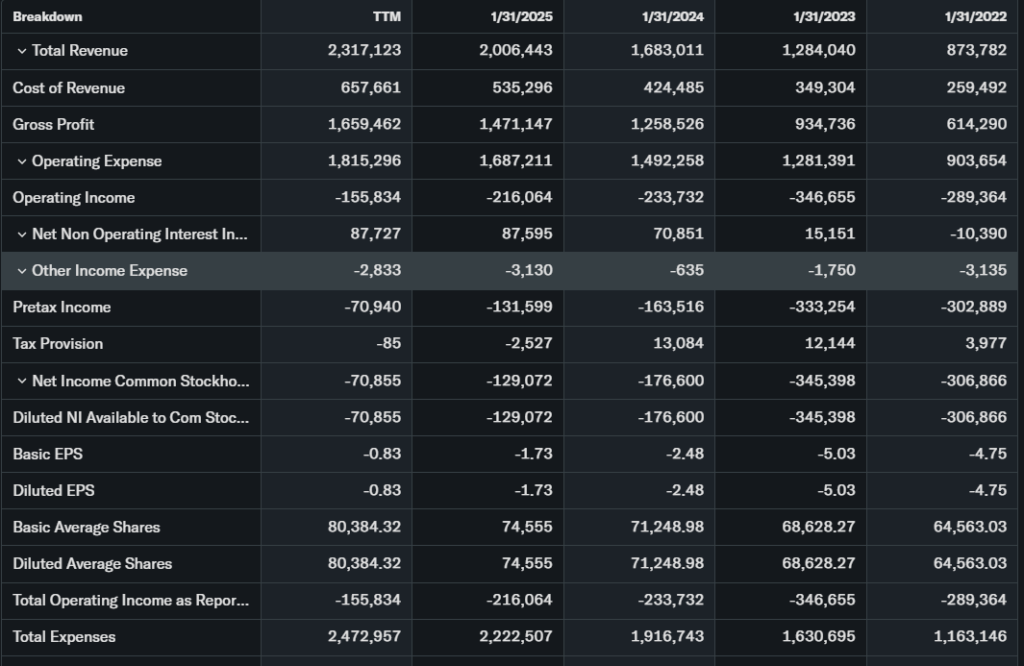Click the 1/31/2023 column header

point(824,17)
